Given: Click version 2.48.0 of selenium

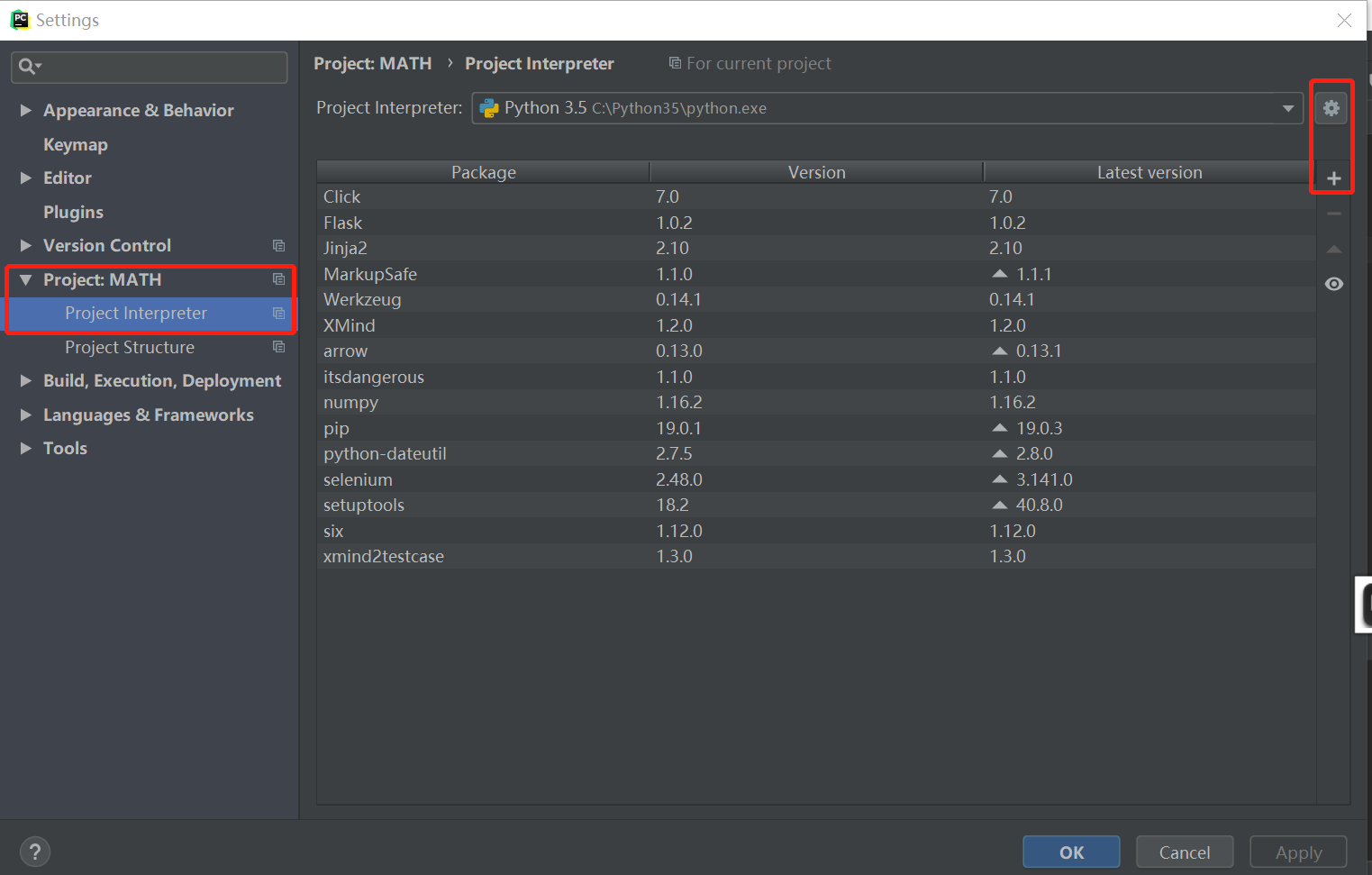Looking at the screenshot, I should click(679, 479).
